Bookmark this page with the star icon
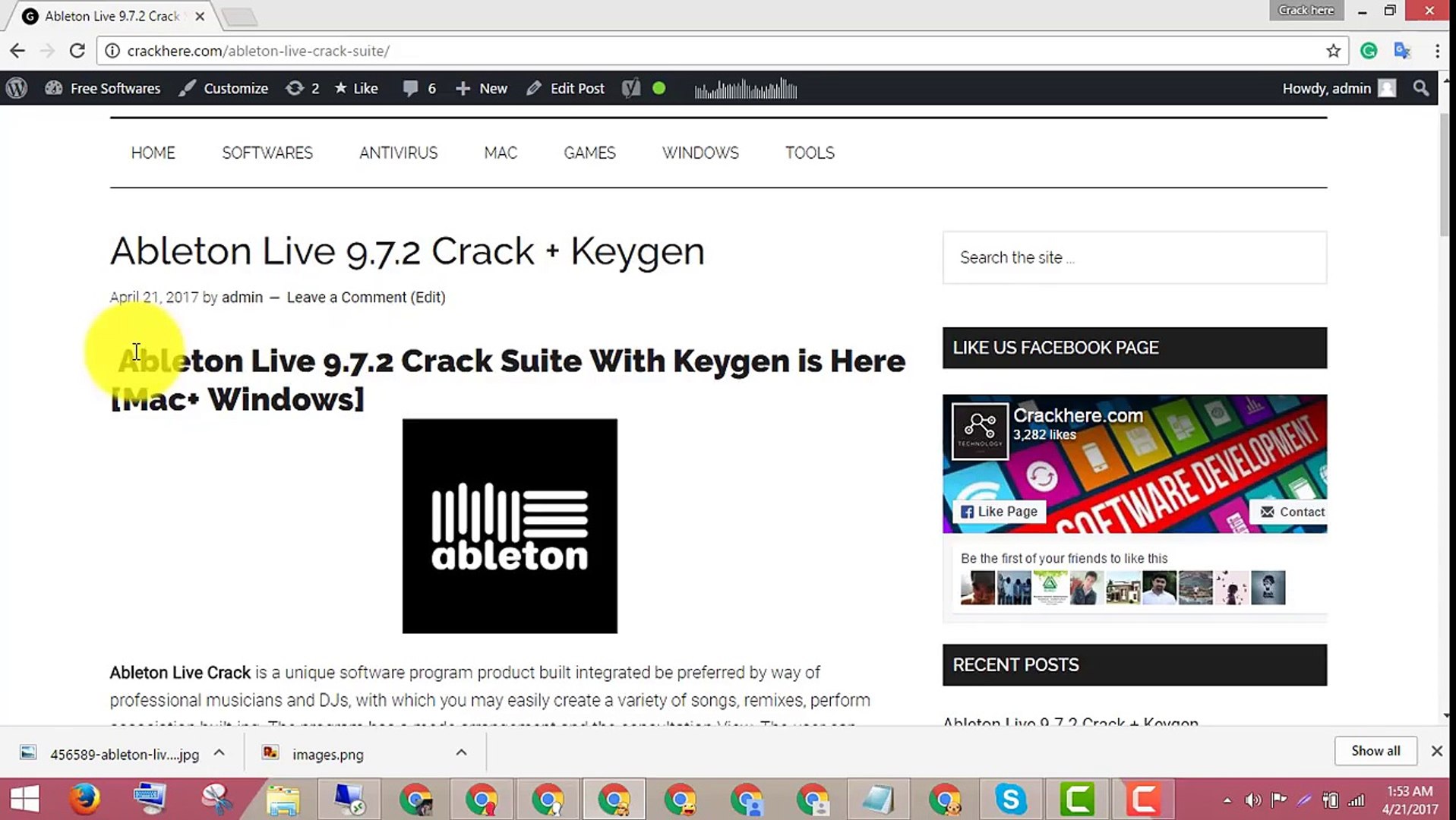Viewport: 1456px width, 820px height. click(x=1333, y=51)
